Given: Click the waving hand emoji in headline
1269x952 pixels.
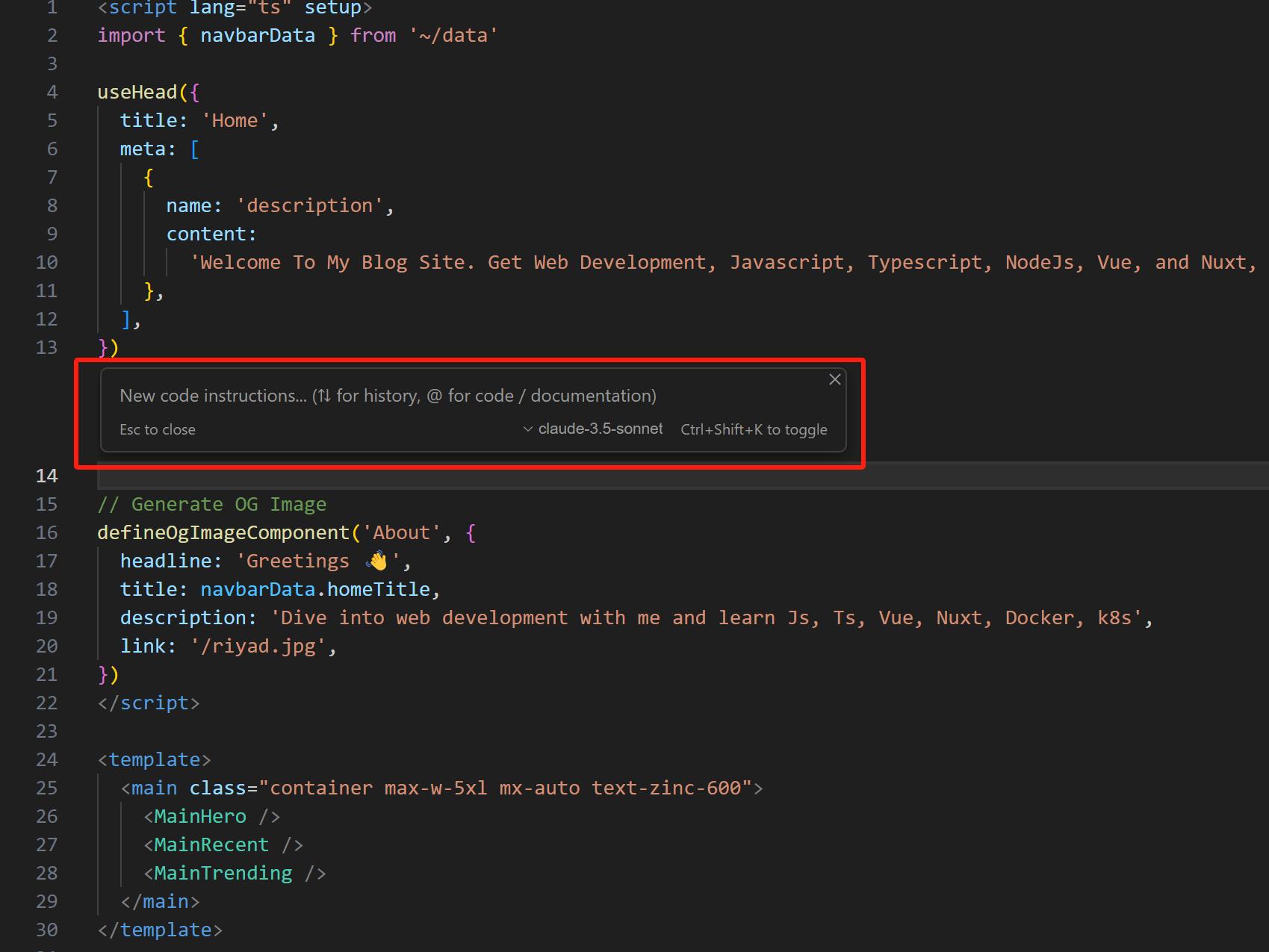Looking at the screenshot, I should [x=378, y=561].
